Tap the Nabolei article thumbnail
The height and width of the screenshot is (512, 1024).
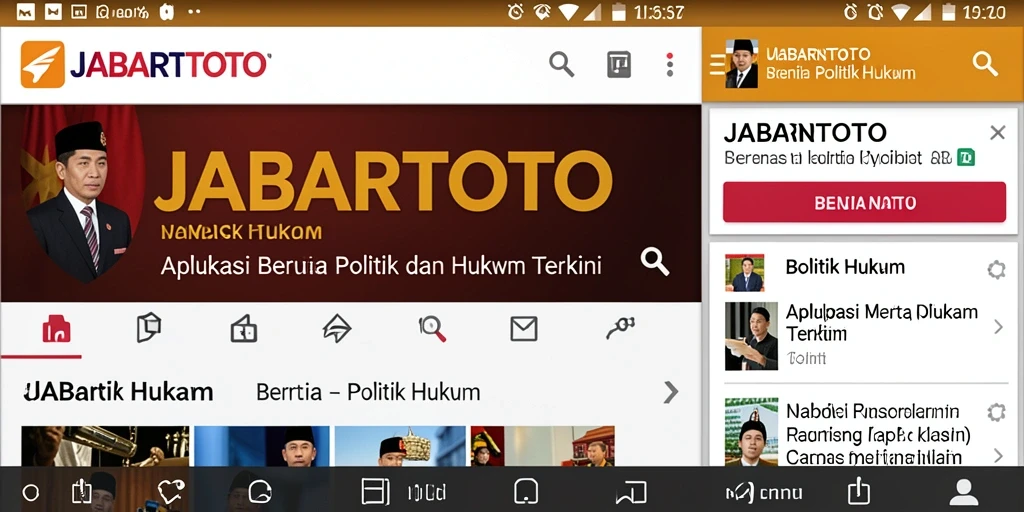click(x=751, y=432)
